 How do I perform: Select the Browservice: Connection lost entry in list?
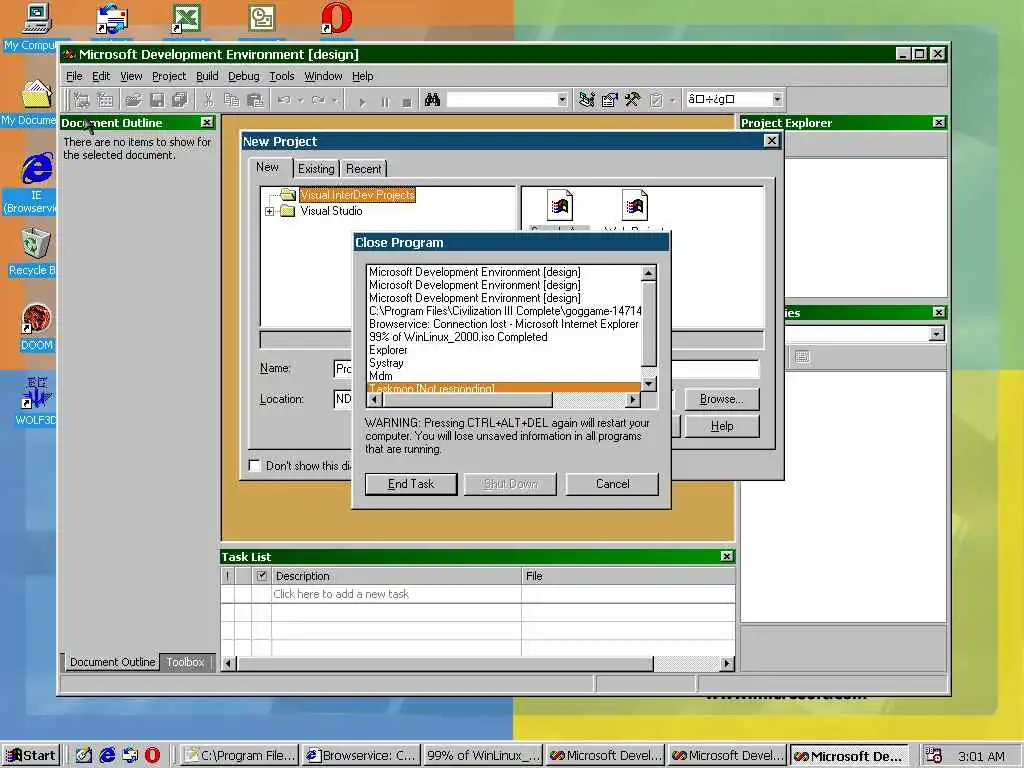[504, 324]
